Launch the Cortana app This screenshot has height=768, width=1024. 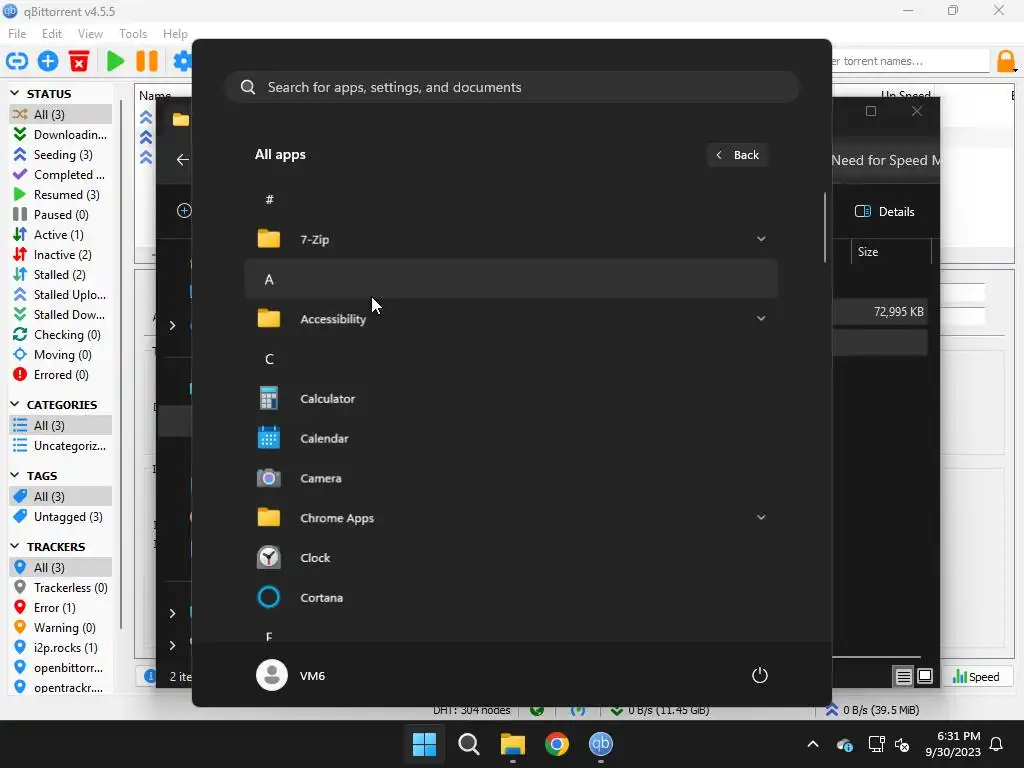511,598
